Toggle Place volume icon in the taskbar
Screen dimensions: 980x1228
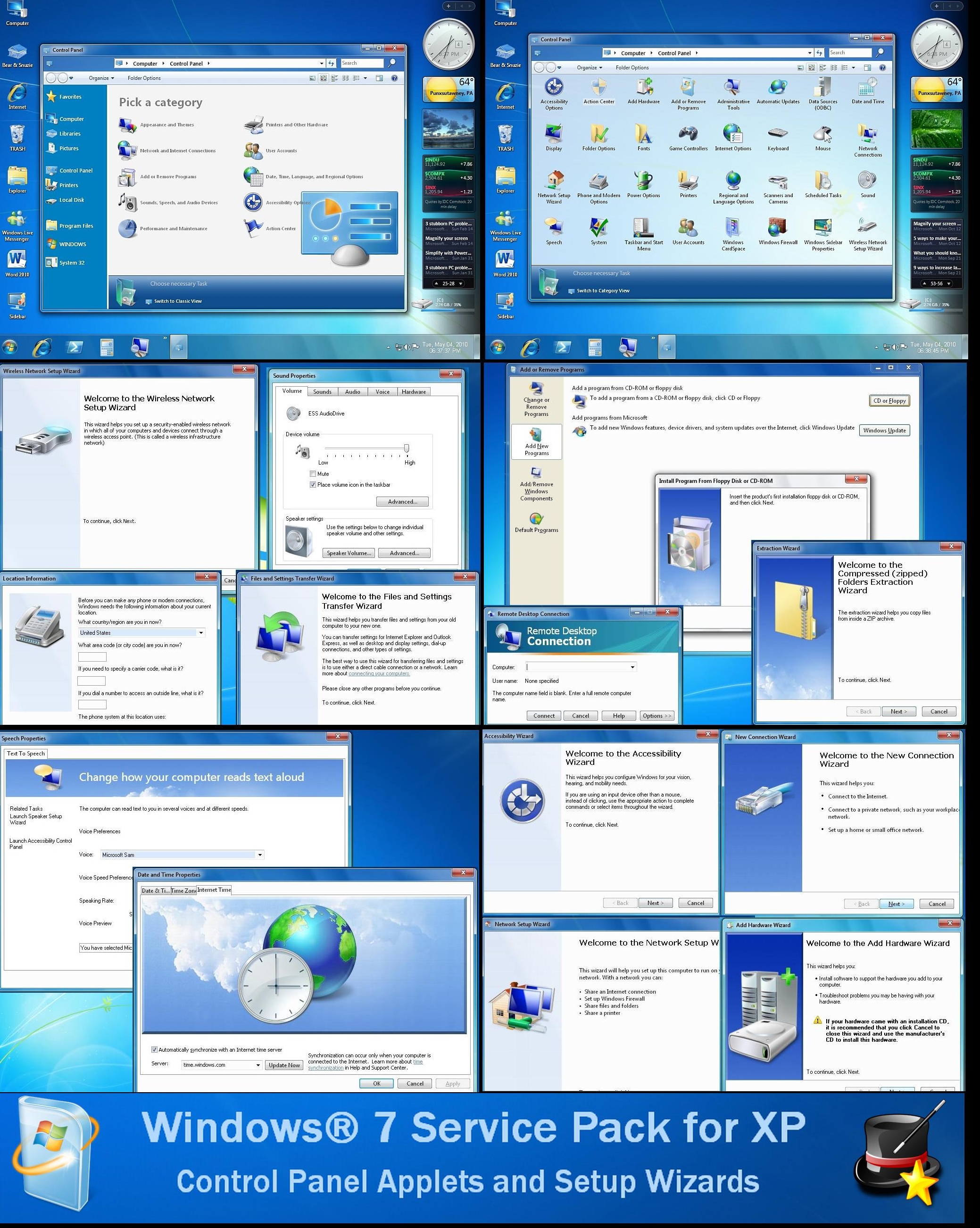coord(313,485)
